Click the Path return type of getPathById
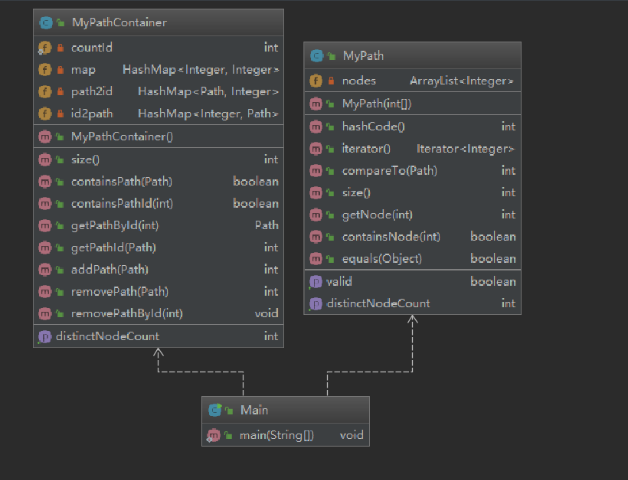628x480 pixels. coord(267,225)
